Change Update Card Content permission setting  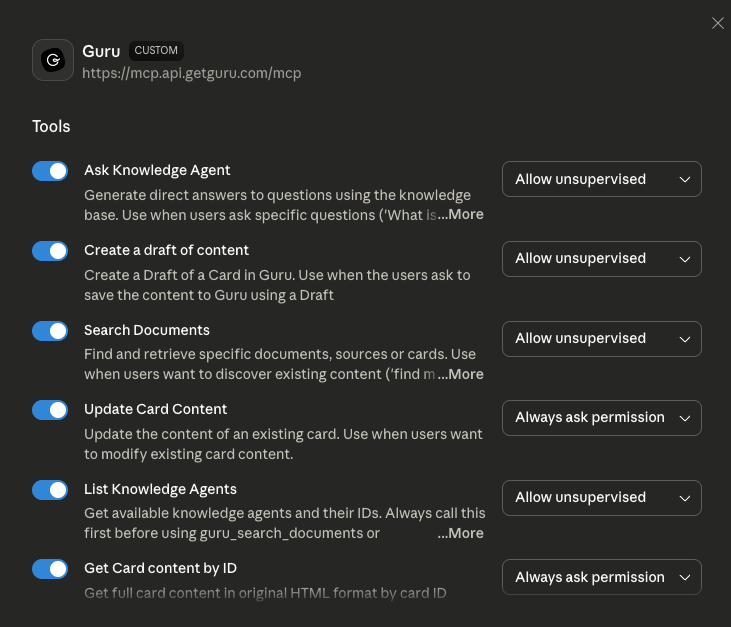pyautogui.click(x=601, y=418)
